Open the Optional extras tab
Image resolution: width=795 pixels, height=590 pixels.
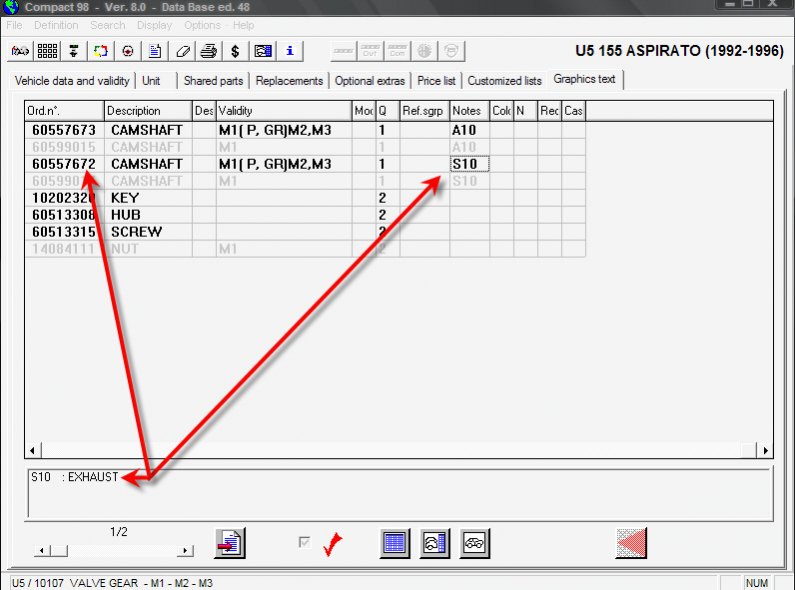(370, 81)
